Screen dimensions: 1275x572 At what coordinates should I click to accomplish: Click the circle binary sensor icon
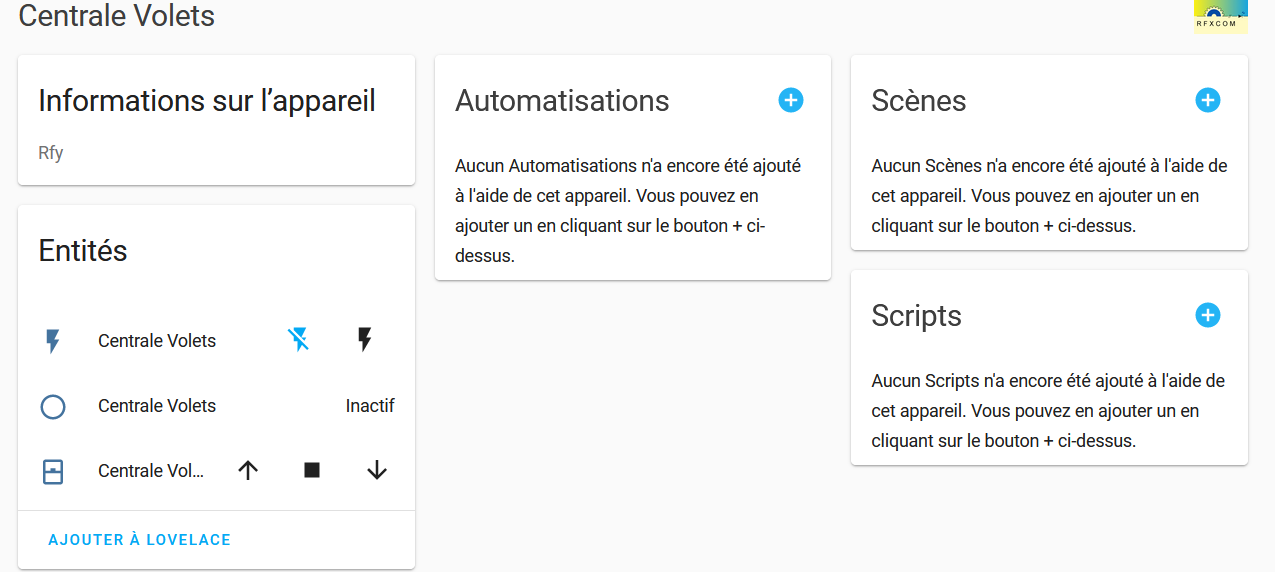(53, 406)
